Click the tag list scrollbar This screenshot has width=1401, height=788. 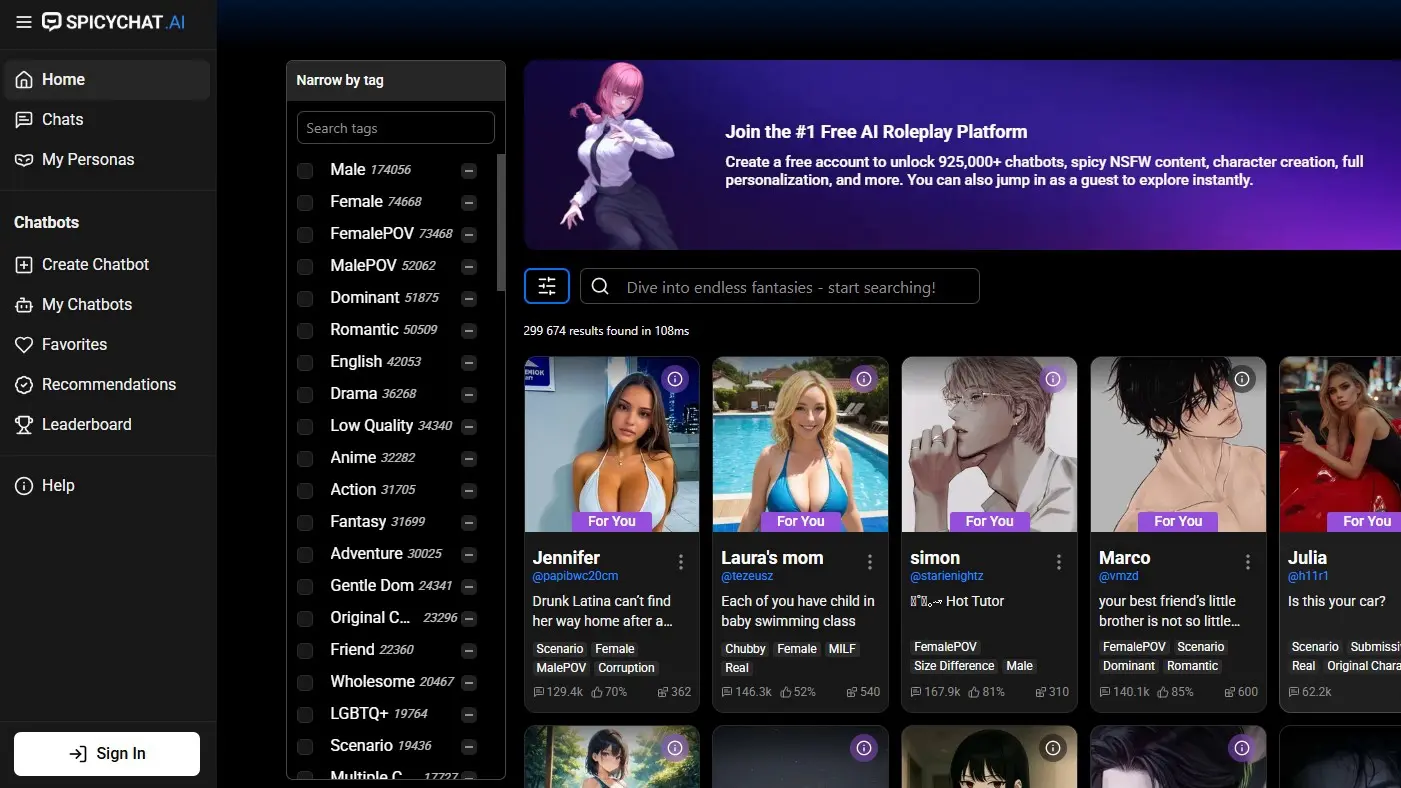[501, 222]
